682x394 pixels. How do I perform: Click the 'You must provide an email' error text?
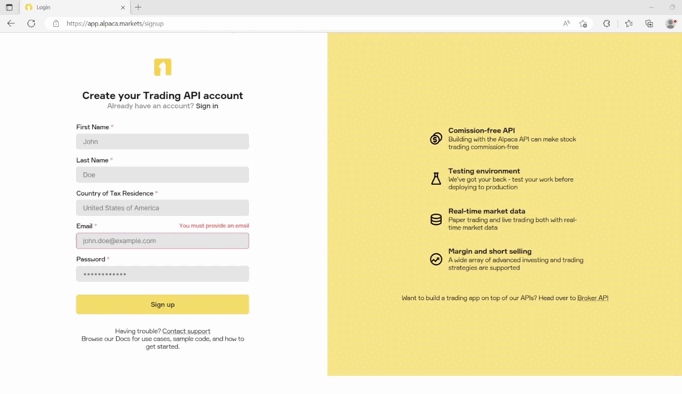tap(214, 226)
